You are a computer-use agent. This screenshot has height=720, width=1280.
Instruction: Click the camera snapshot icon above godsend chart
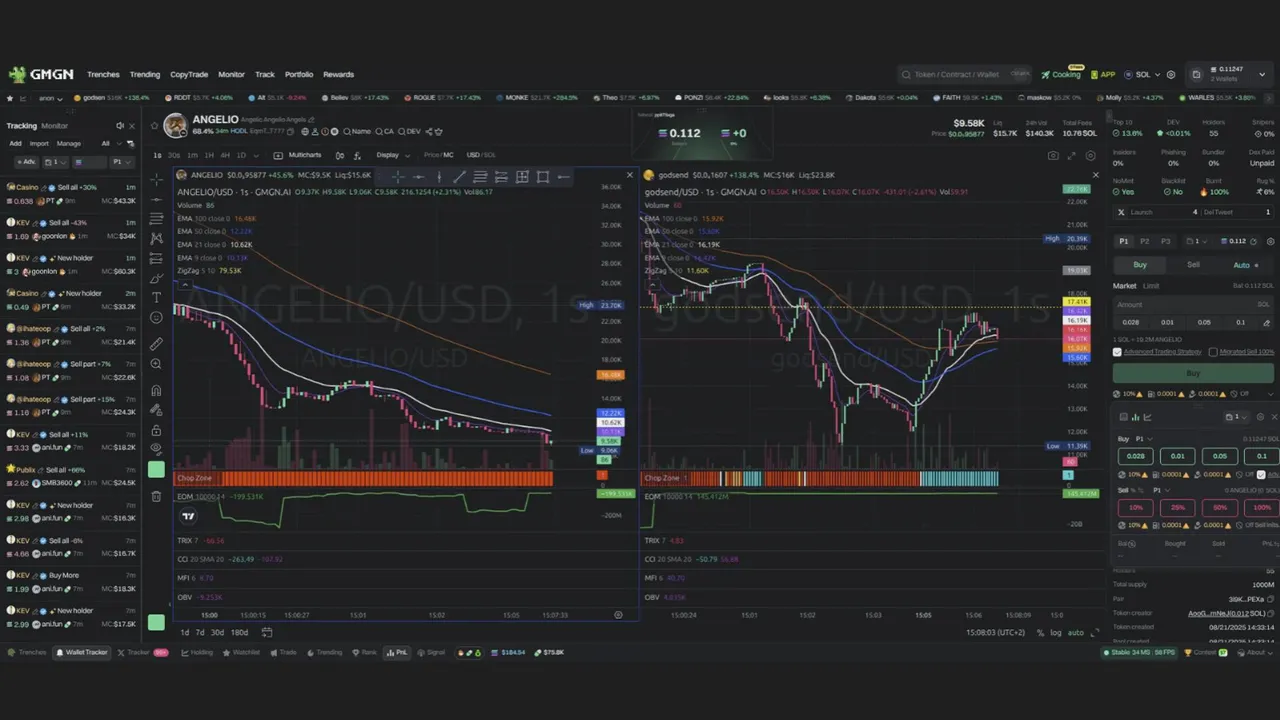pos(1053,156)
